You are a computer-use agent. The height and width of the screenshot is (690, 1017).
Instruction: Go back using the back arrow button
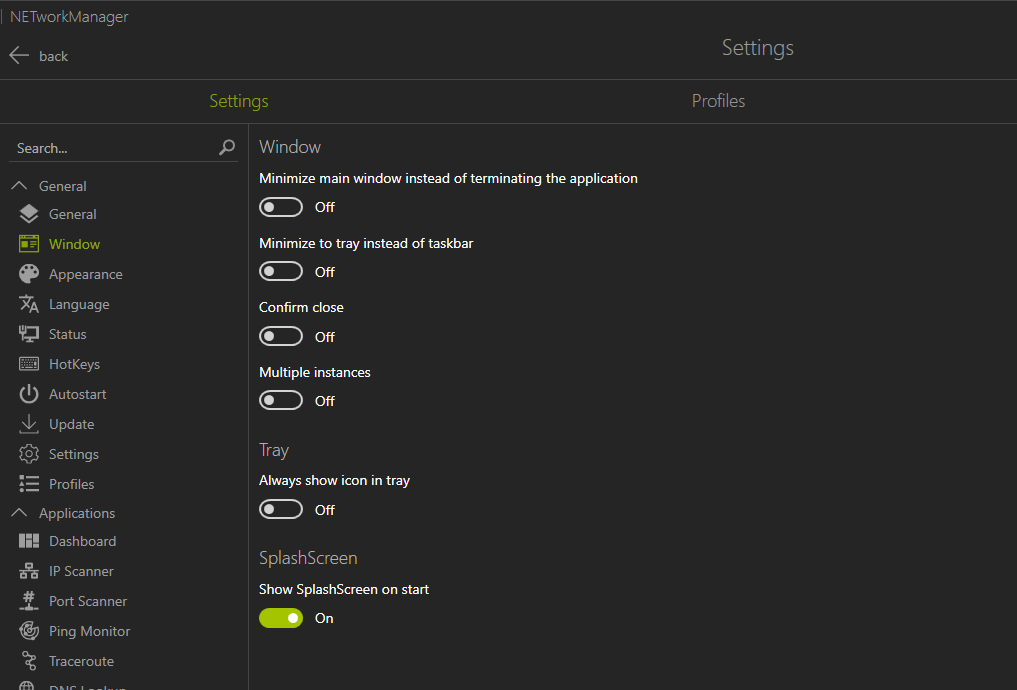(20, 56)
